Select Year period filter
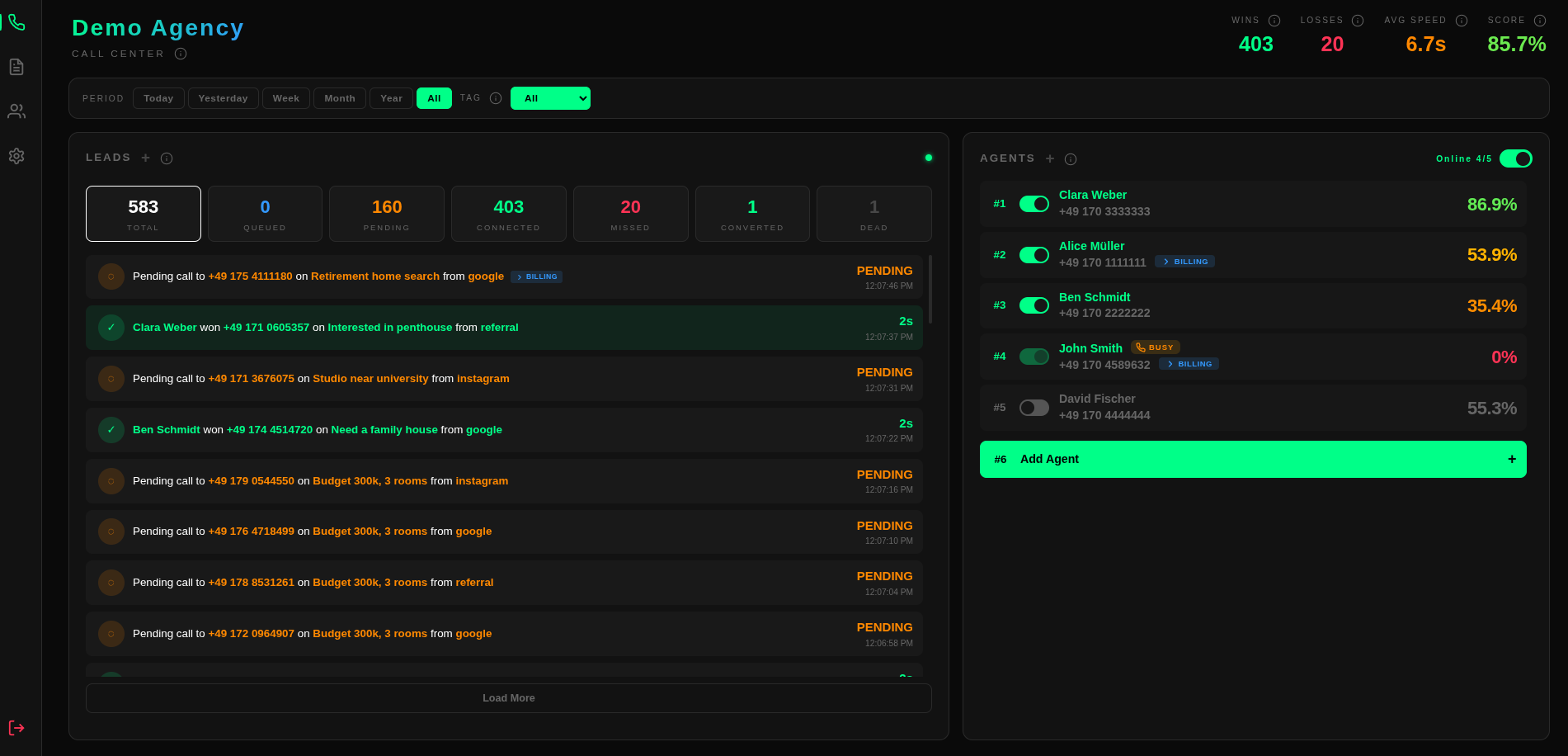This screenshot has height=756, width=1568. pyautogui.click(x=391, y=98)
